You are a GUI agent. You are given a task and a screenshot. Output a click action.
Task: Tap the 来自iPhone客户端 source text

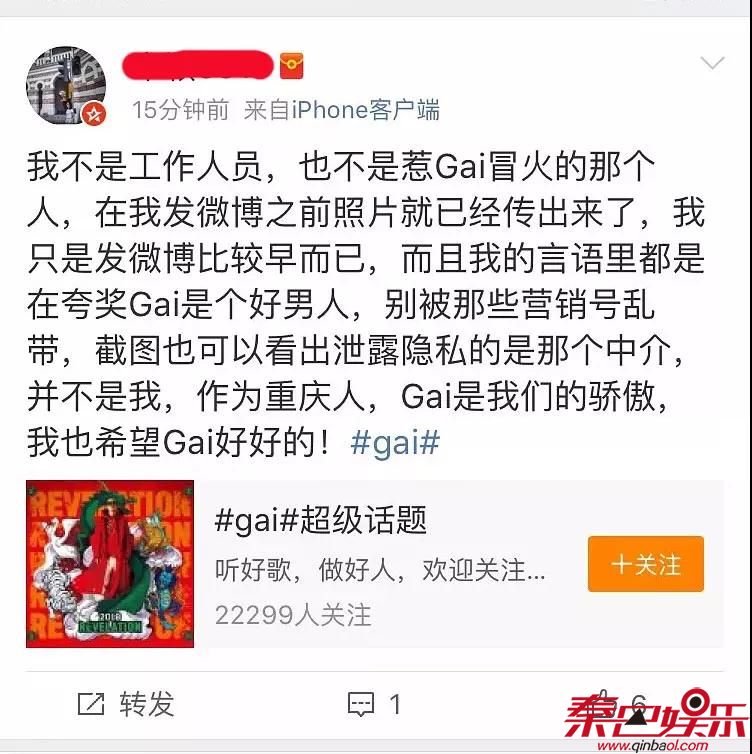pyautogui.click(x=342, y=110)
